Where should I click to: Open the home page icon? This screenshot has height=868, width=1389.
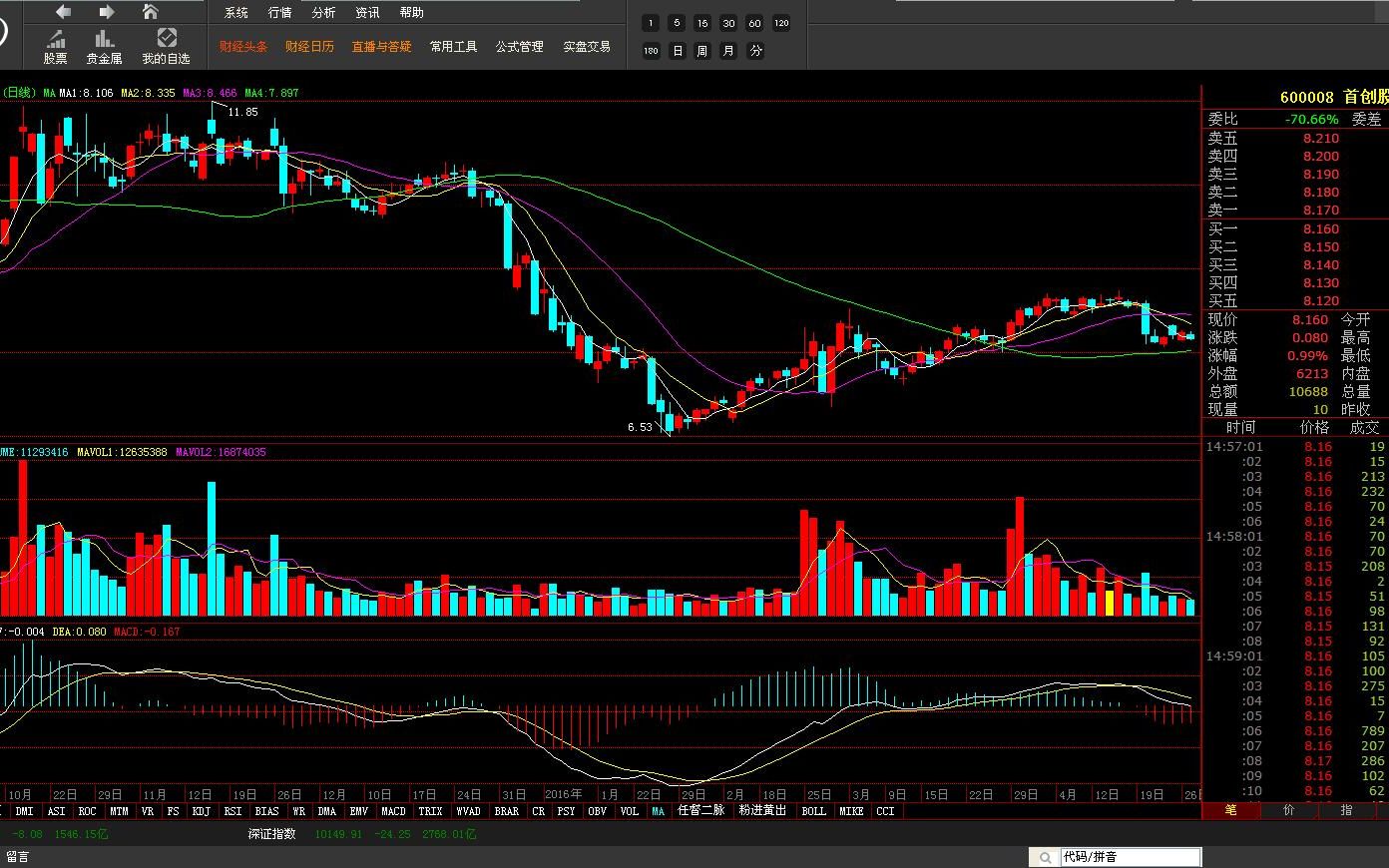[x=151, y=12]
